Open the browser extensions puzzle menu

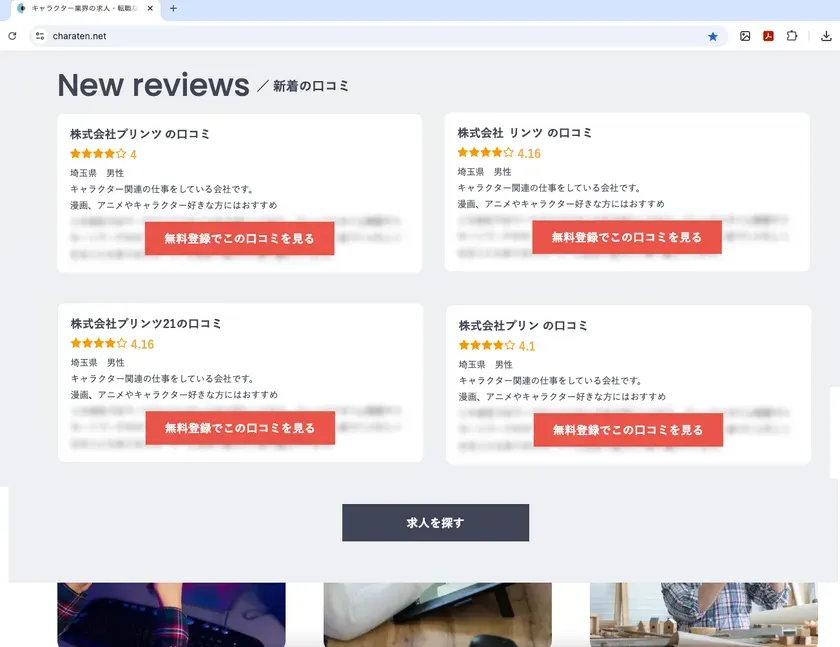coord(792,35)
